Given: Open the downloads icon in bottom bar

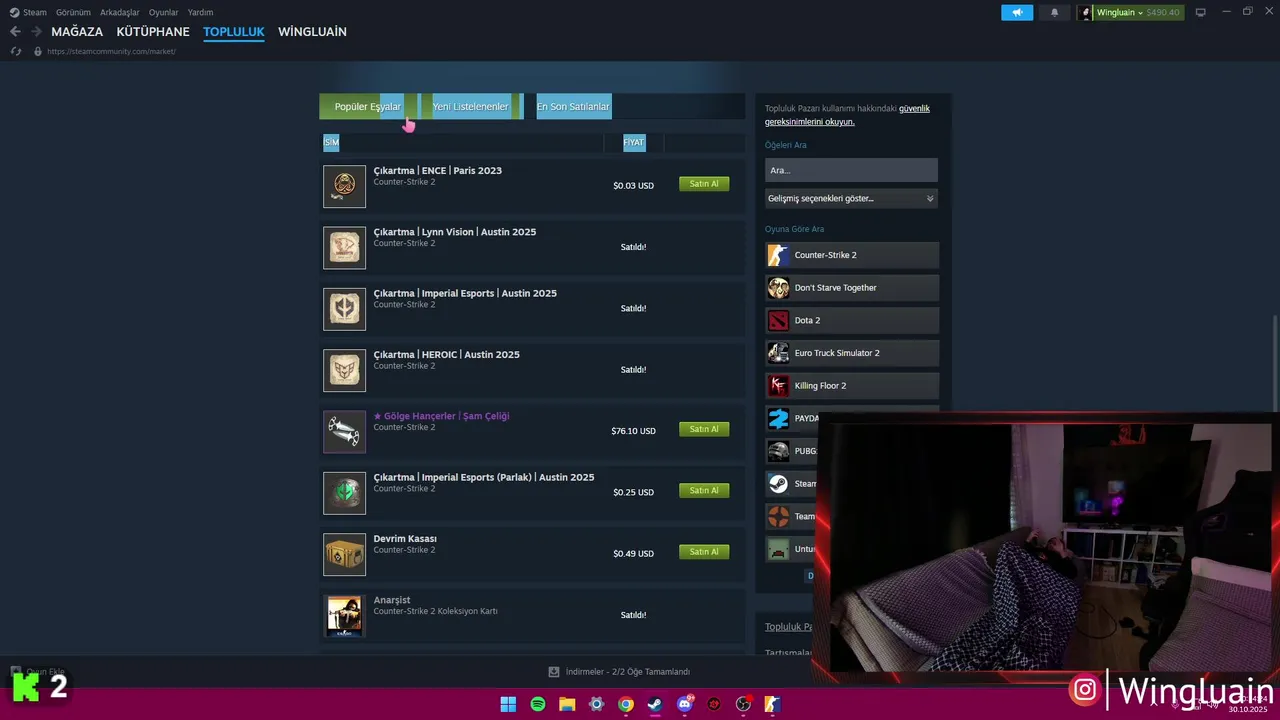Looking at the screenshot, I should click(554, 672).
